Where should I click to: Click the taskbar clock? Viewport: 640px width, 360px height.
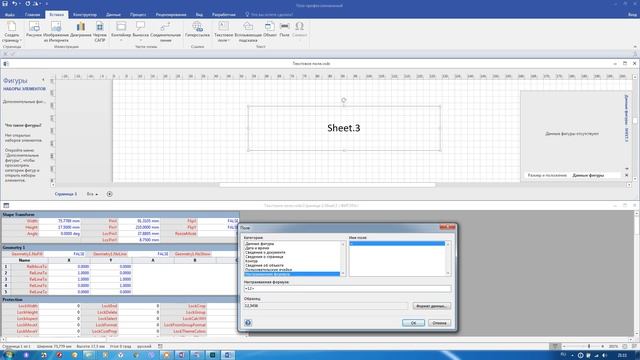622,355
